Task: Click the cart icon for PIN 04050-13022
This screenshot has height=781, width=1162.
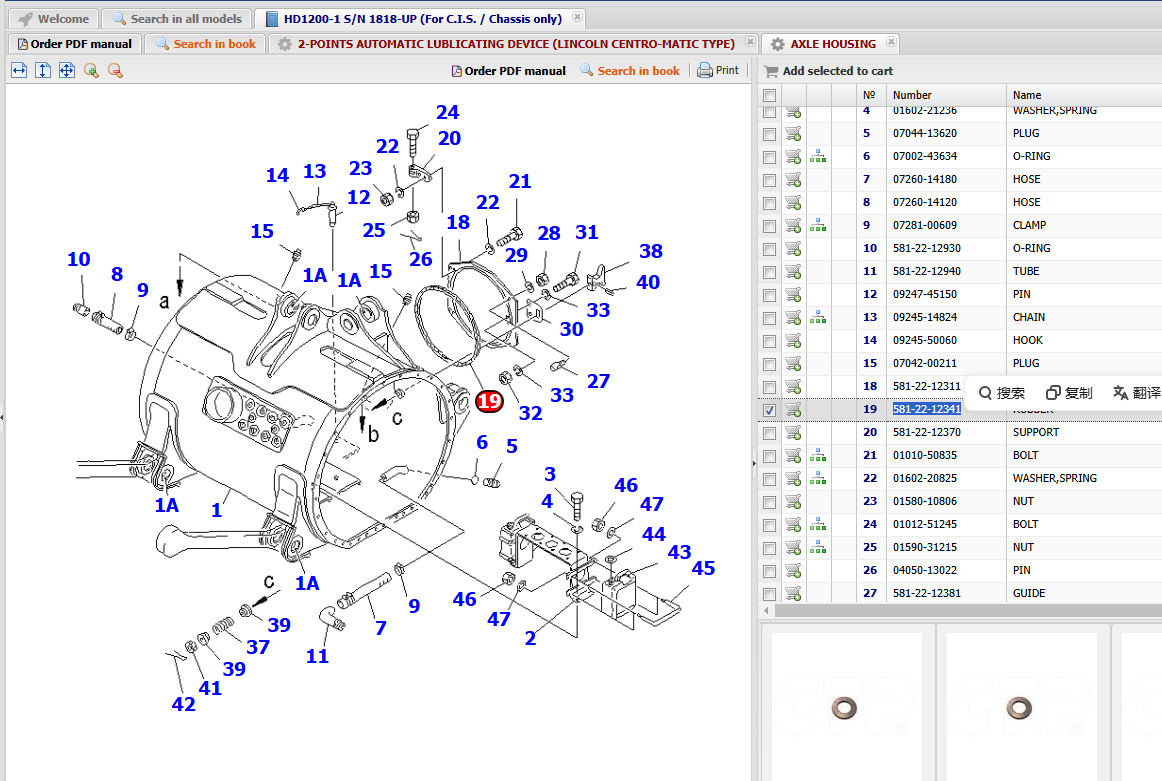Action: point(794,570)
